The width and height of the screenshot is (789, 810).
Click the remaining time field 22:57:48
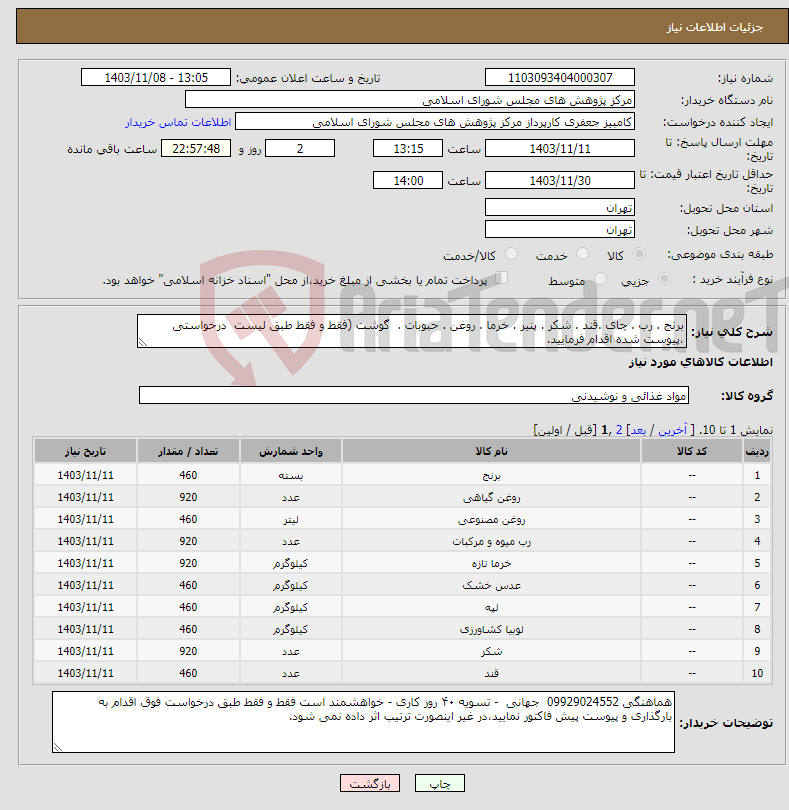pyautogui.click(x=196, y=148)
